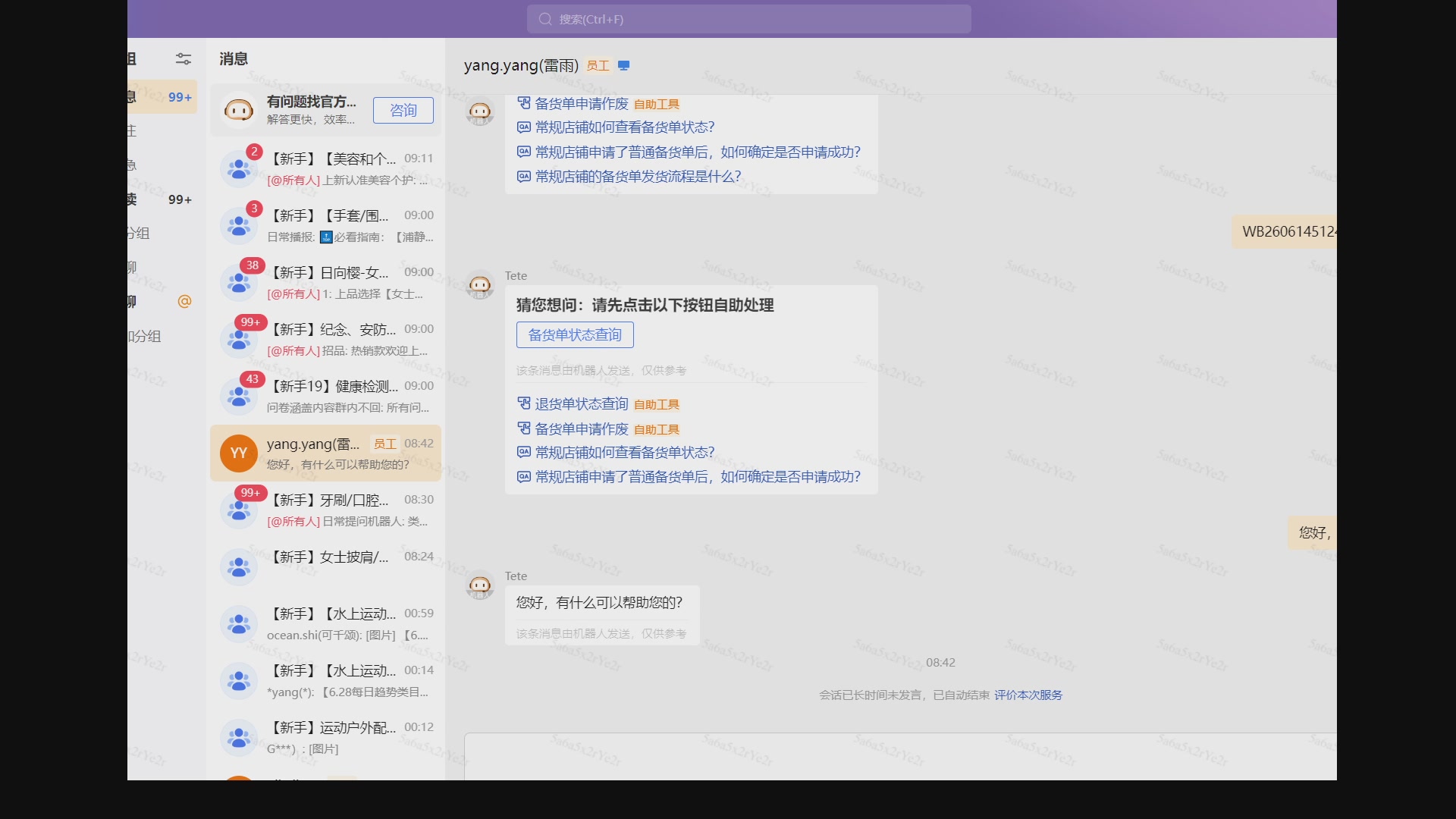Open top 常规店铺如何查看备货单状态? link

click(x=625, y=127)
